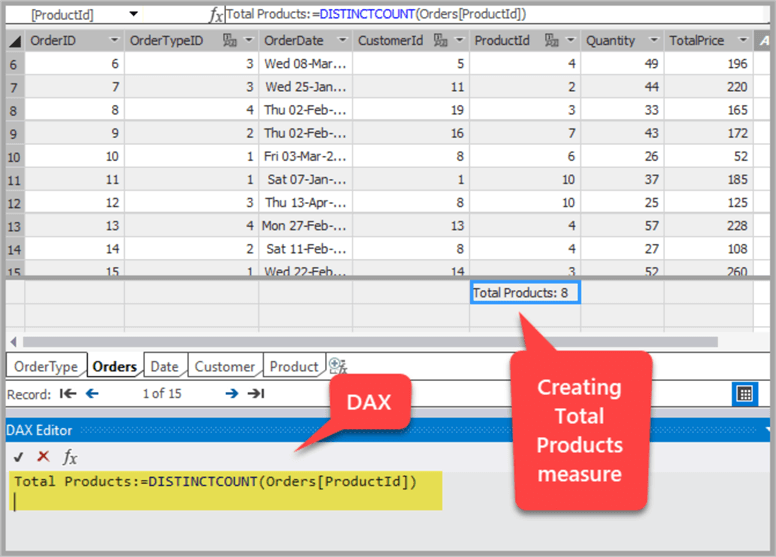Click the TotalPrice cell showing 220

pyautogui.click(x=709, y=87)
